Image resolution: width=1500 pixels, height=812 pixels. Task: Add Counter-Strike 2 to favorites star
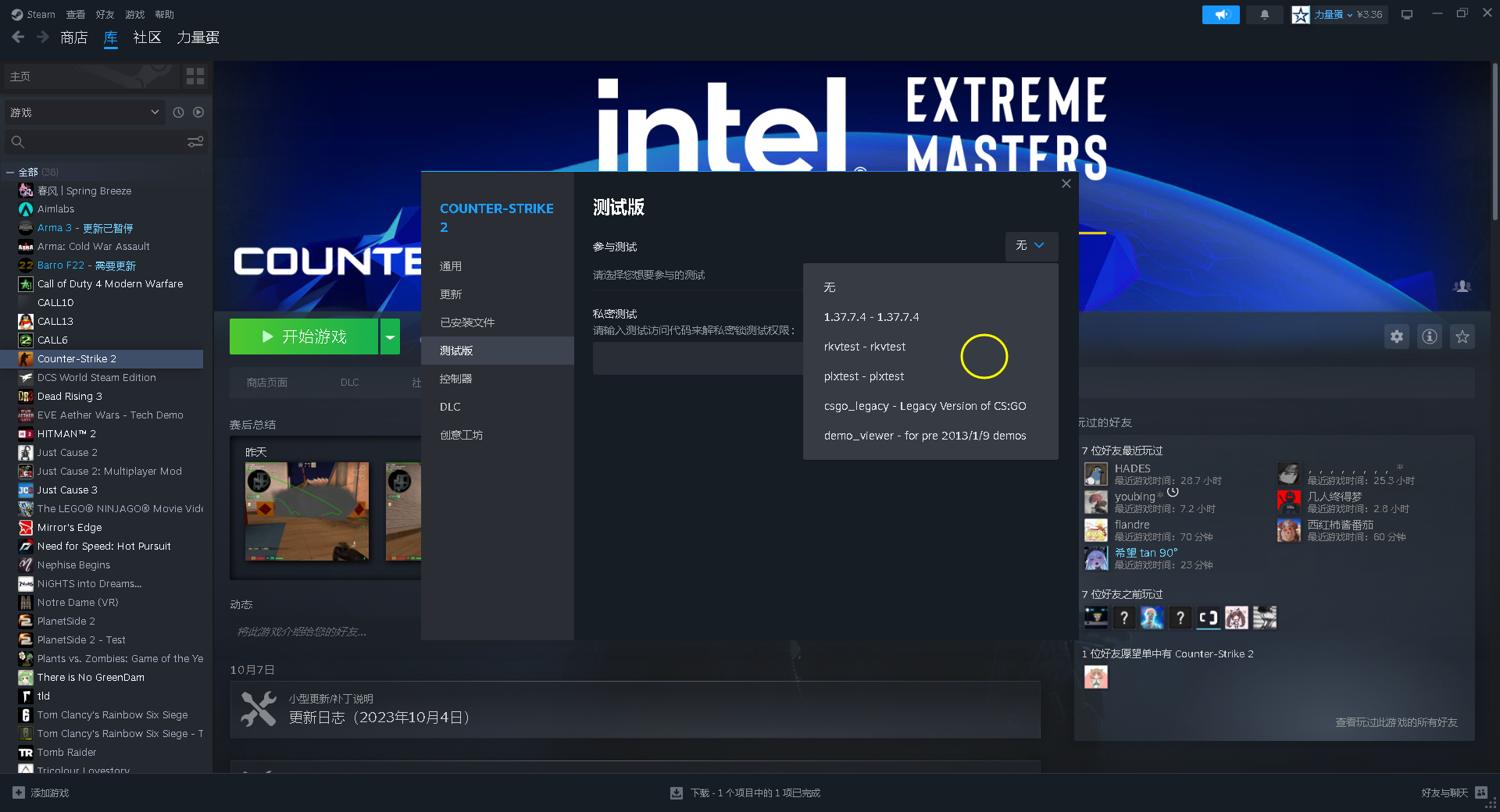(x=1462, y=337)
